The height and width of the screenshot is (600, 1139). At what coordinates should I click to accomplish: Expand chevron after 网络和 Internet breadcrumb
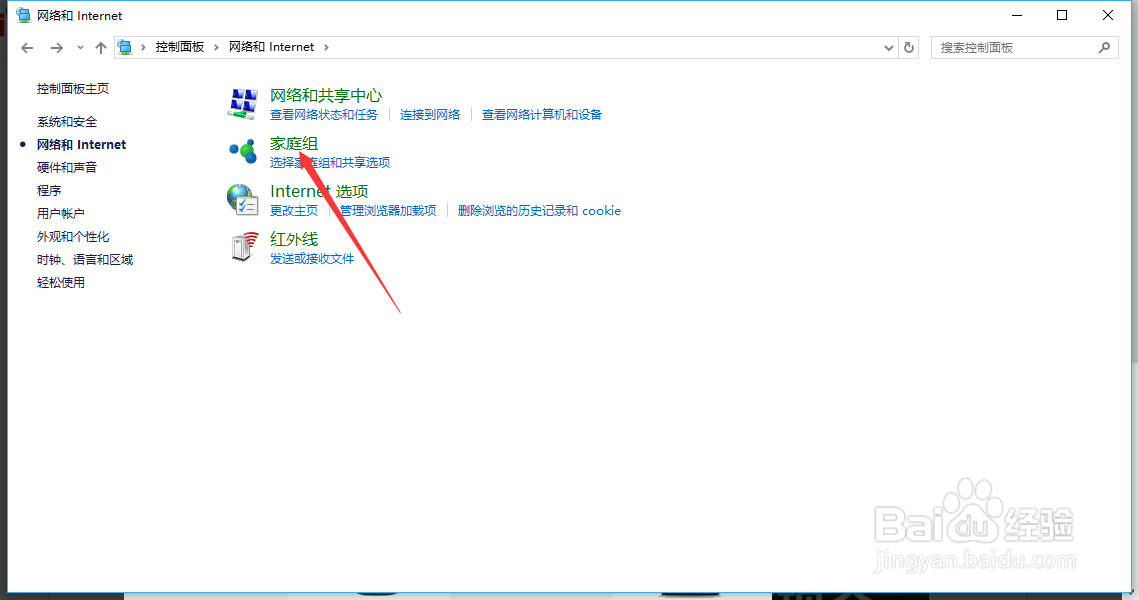click(x=326, y=47)
